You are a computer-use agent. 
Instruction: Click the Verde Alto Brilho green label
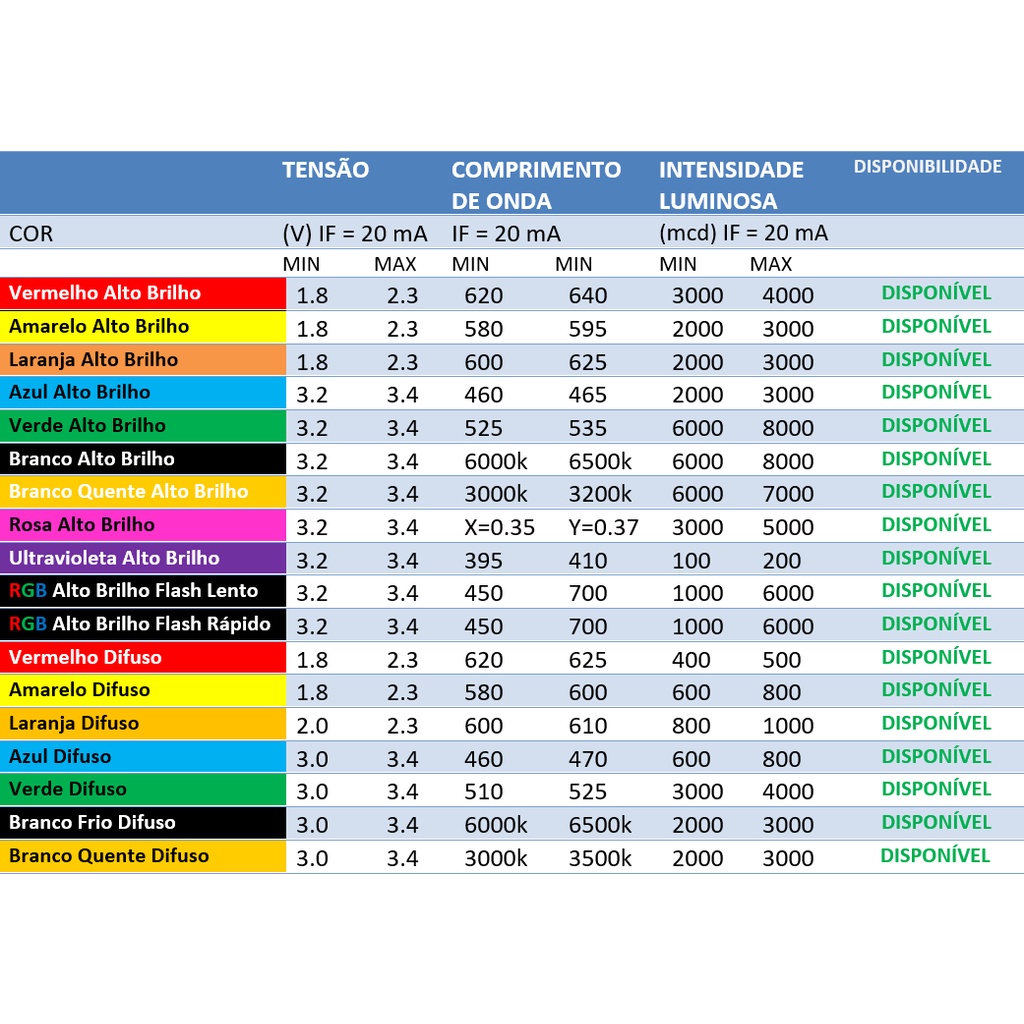[88, 425]
